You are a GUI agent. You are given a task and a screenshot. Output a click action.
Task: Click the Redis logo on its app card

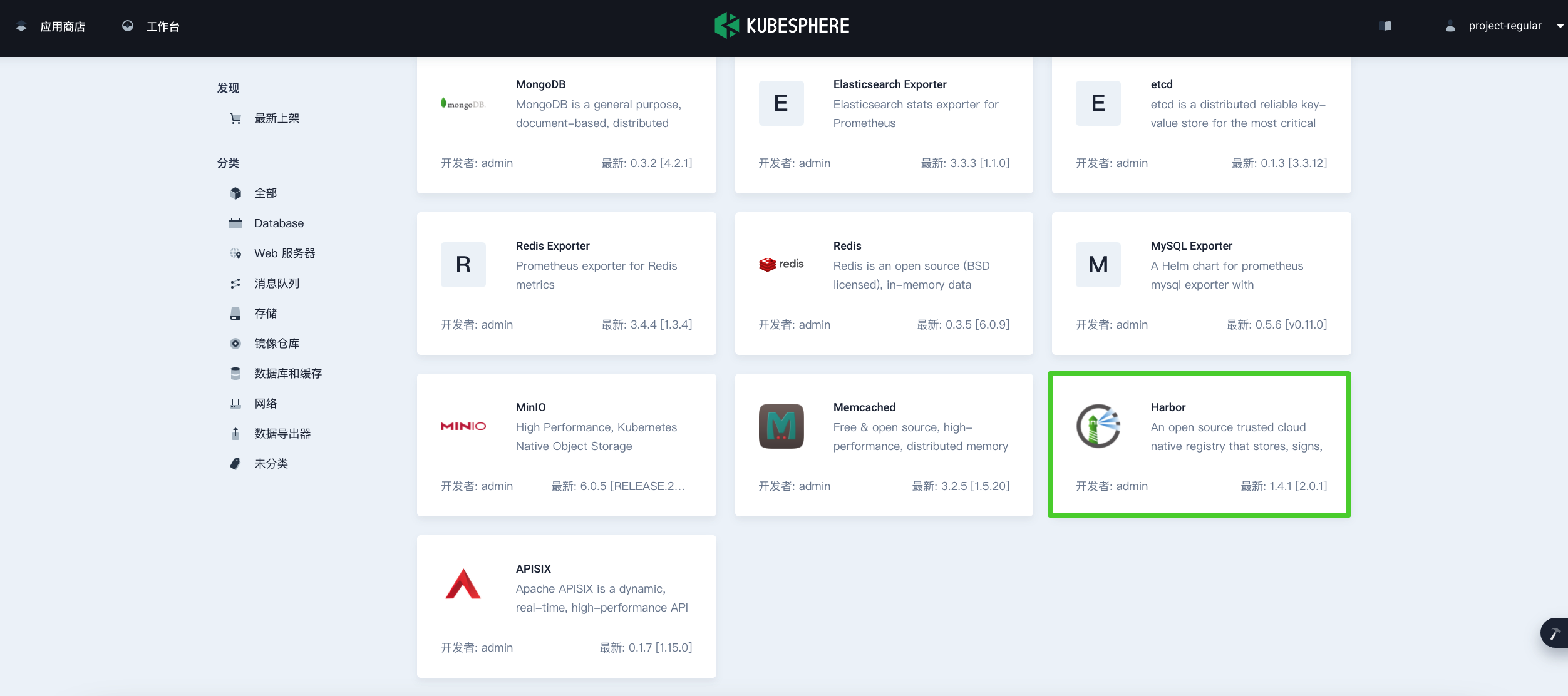pos(781,264)
